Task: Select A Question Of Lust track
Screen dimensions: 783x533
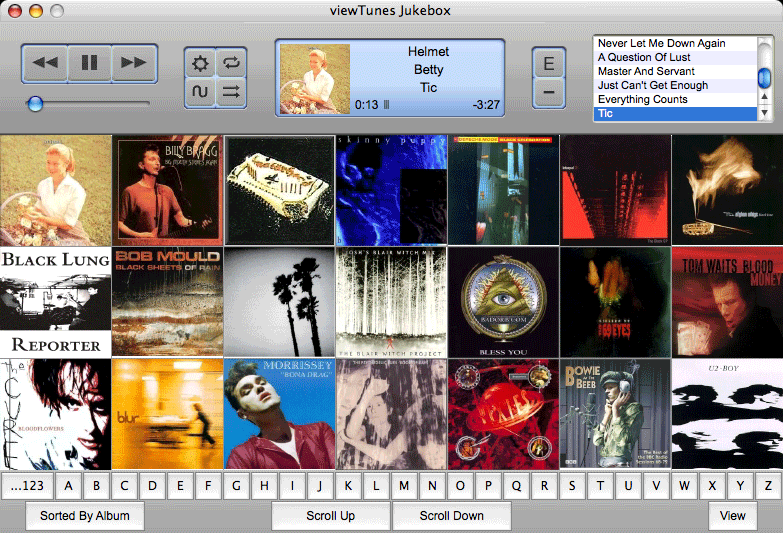Action: coord(675,57)
